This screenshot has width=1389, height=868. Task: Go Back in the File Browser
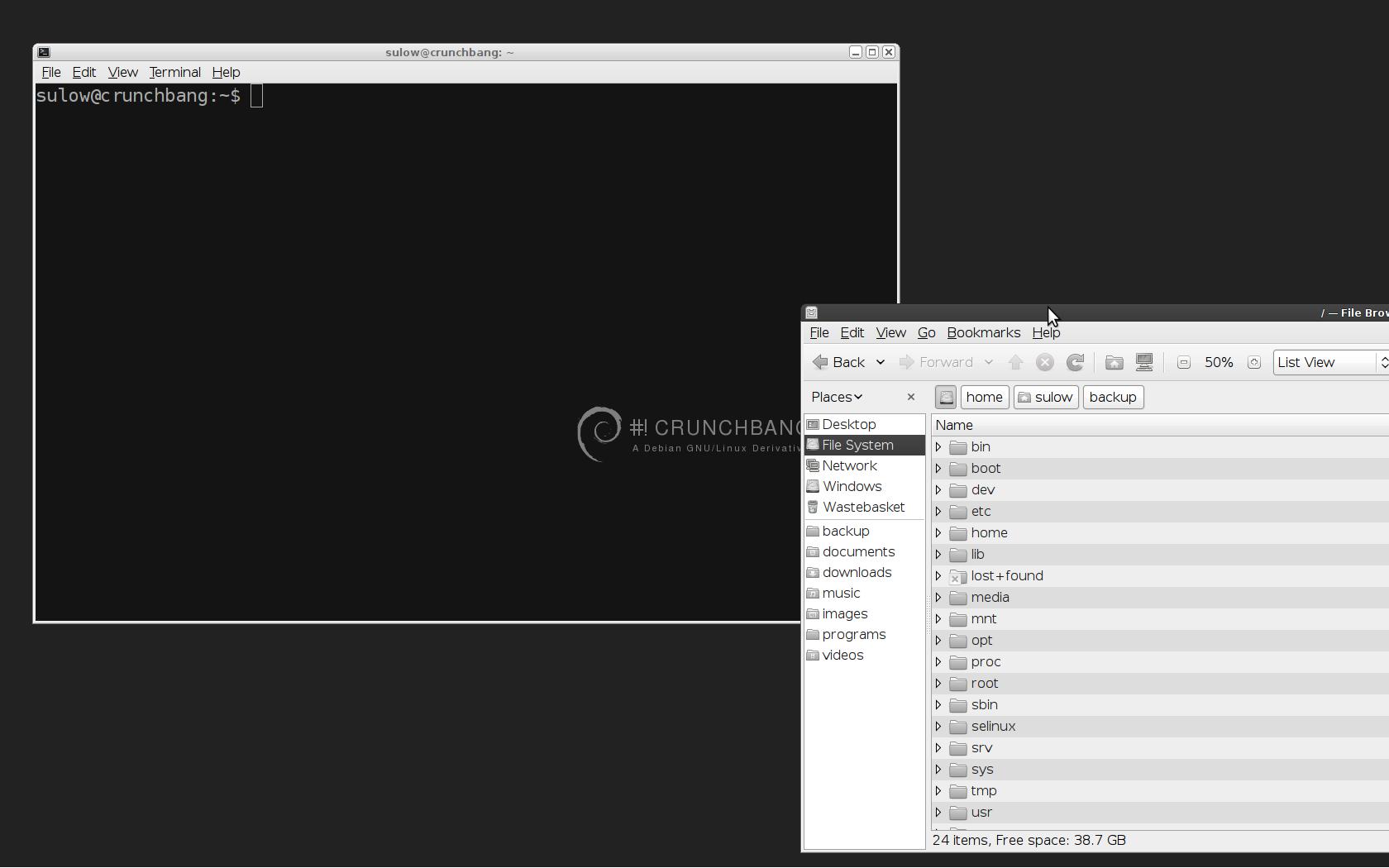838,362
